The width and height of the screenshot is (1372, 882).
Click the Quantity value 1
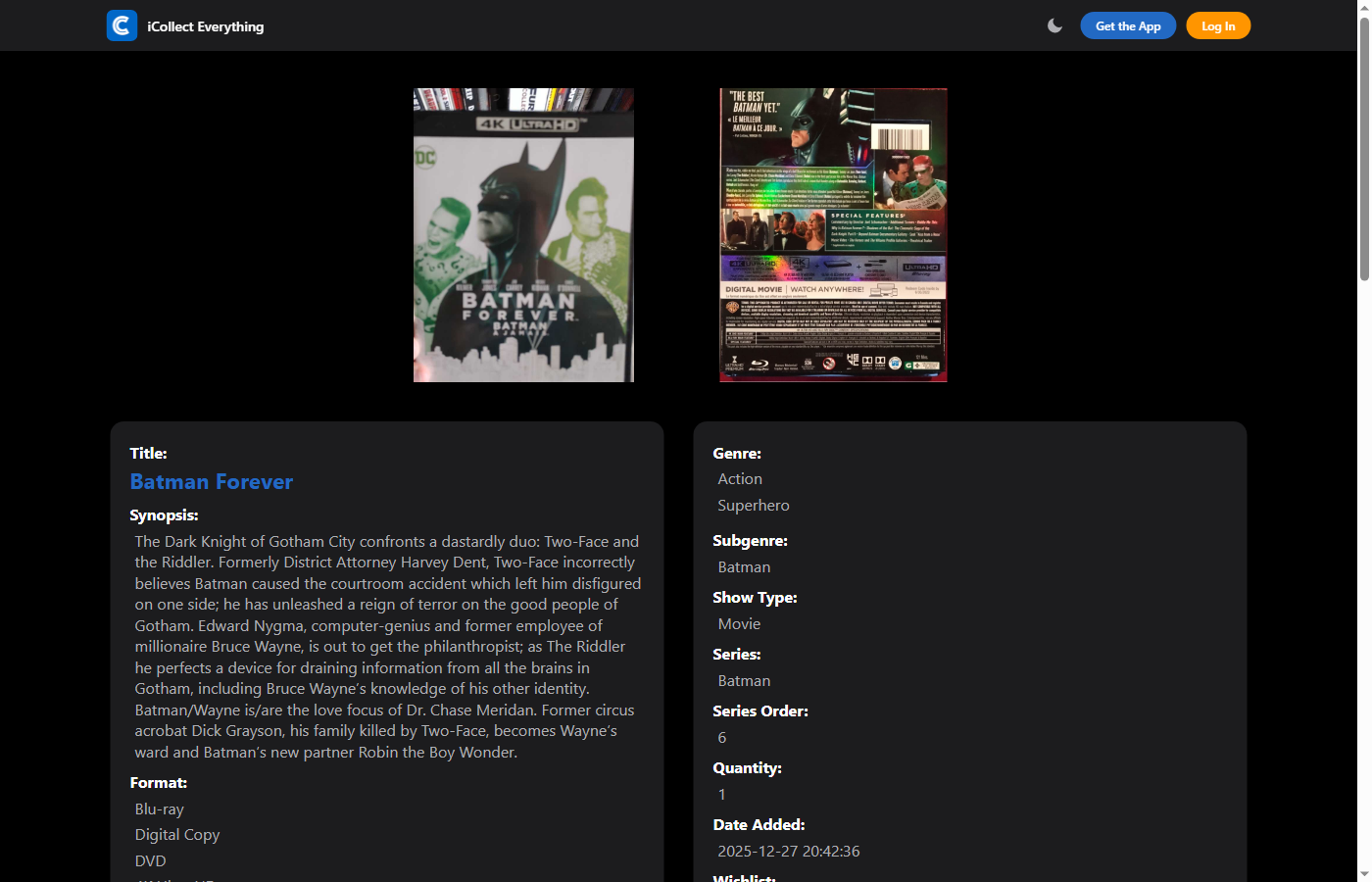(721, 794)
